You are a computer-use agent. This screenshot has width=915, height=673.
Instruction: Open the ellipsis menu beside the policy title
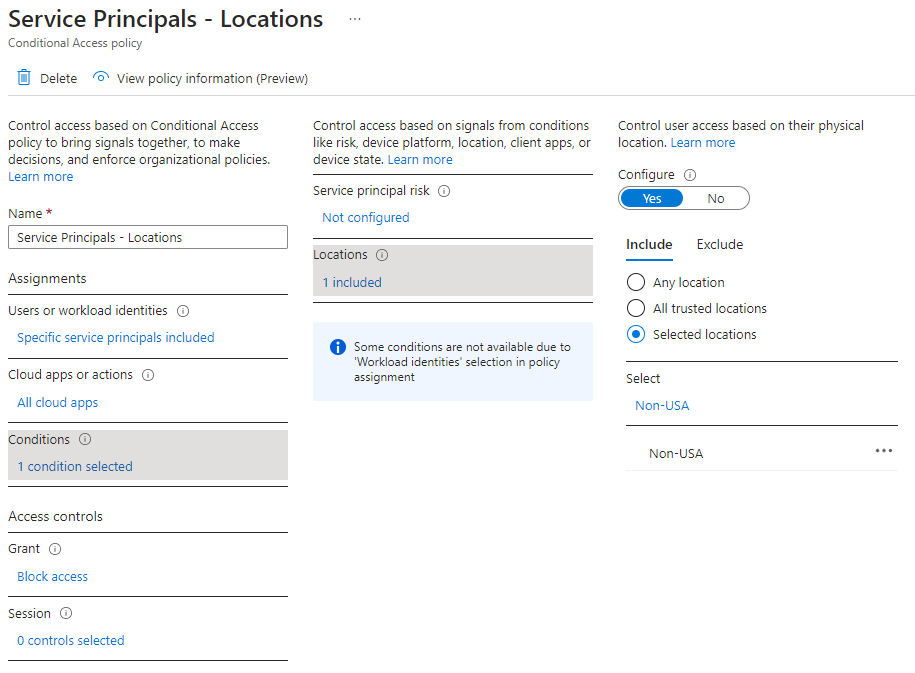tap(354, 19)
